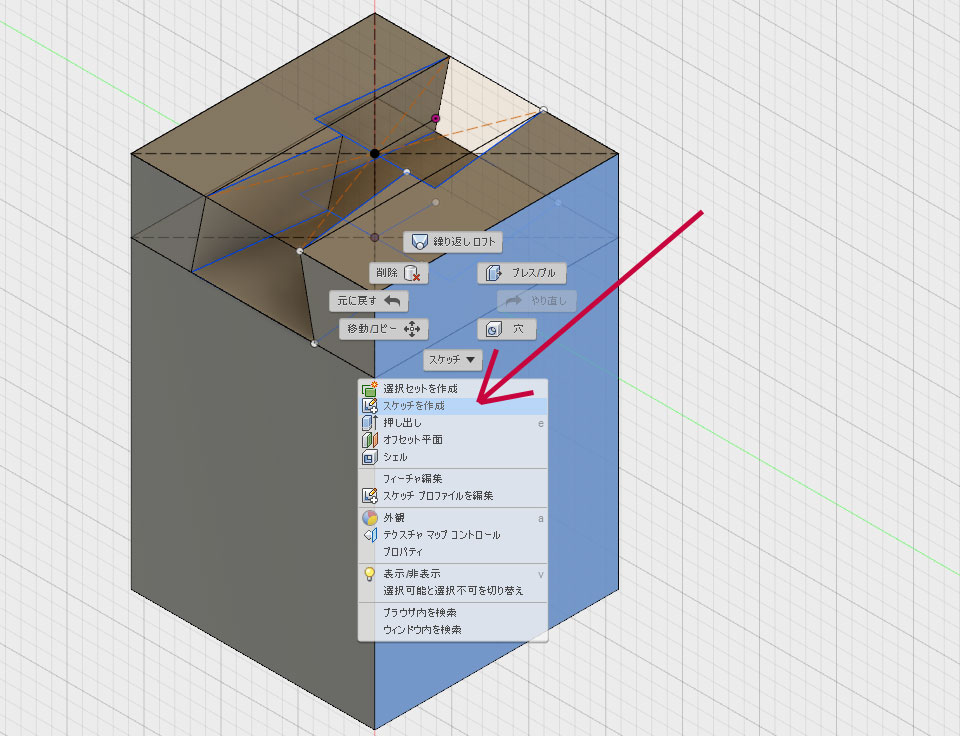Viewport: 960px width, 736px height.
Task: Click the 削除 delete icon button
Action: [400, 273]
